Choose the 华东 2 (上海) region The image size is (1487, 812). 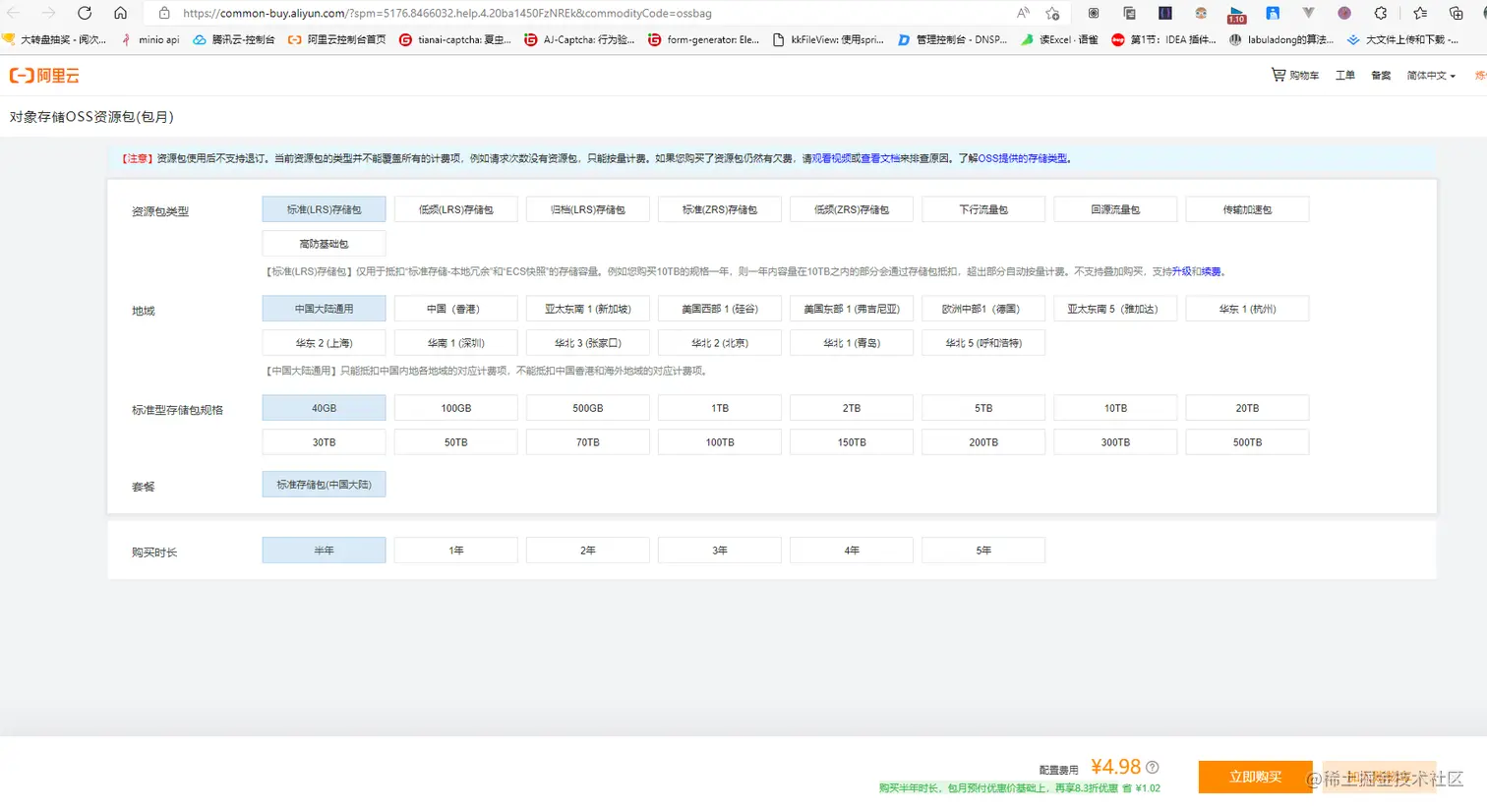[x=324, y=343]
